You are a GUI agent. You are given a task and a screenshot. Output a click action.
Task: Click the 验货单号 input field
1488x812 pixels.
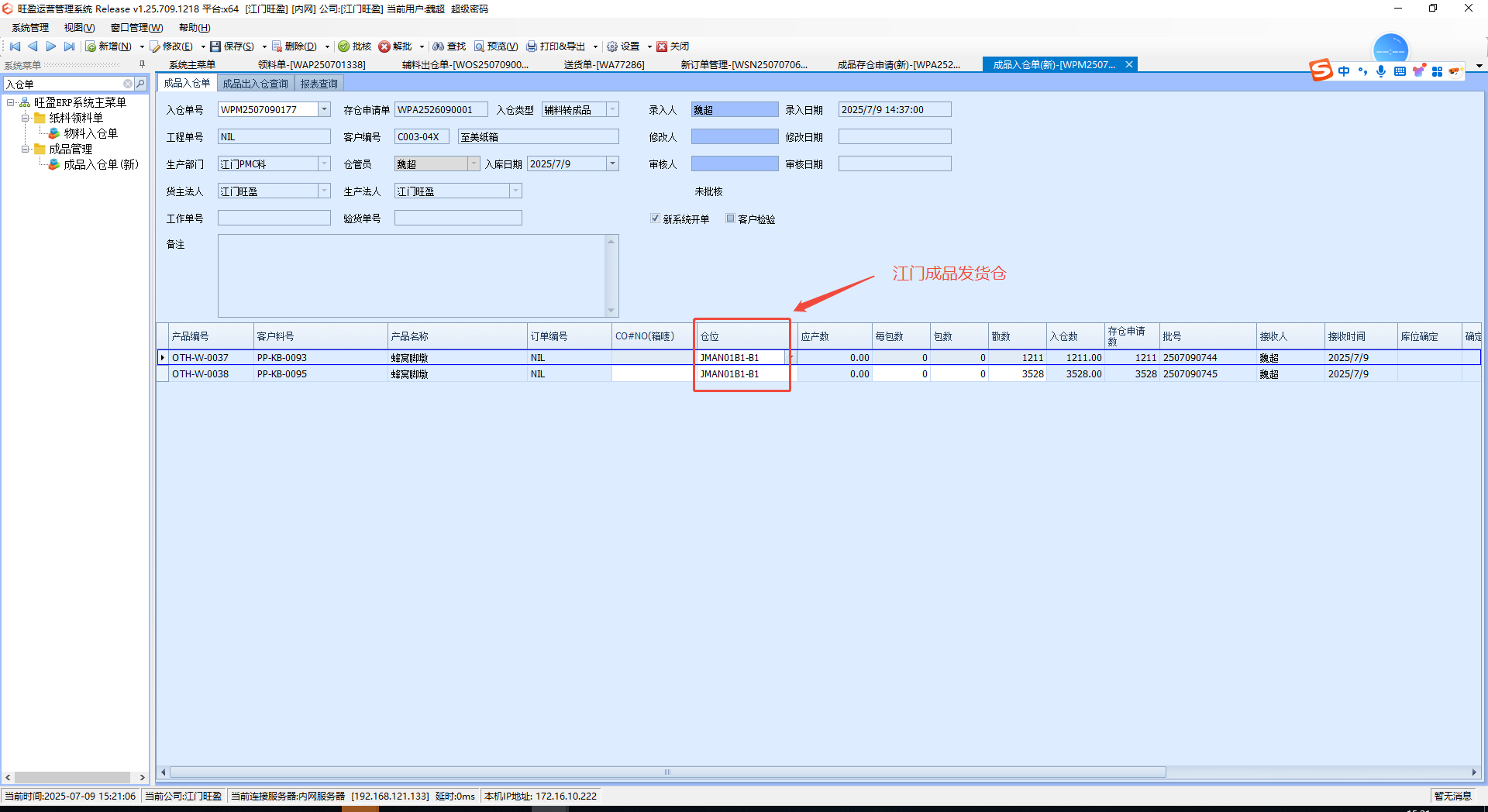click(458, 218)
